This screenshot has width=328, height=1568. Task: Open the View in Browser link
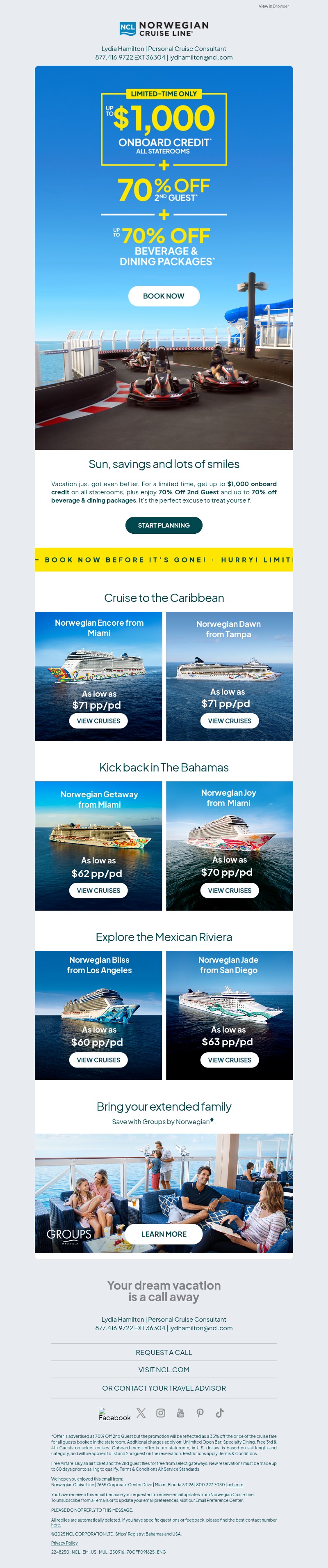[x=273, y=6]
